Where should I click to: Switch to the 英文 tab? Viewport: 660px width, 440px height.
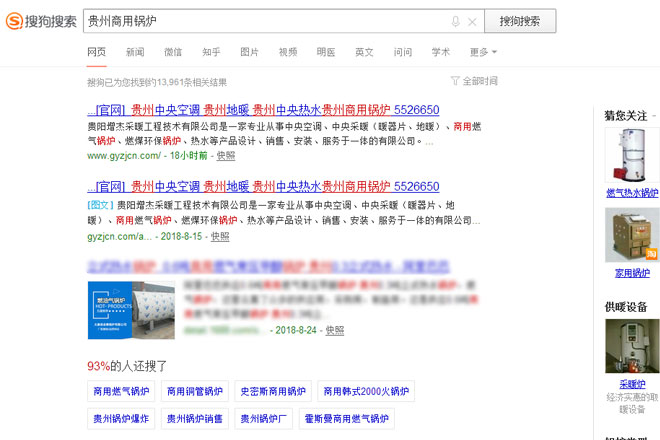pos(364,52)
